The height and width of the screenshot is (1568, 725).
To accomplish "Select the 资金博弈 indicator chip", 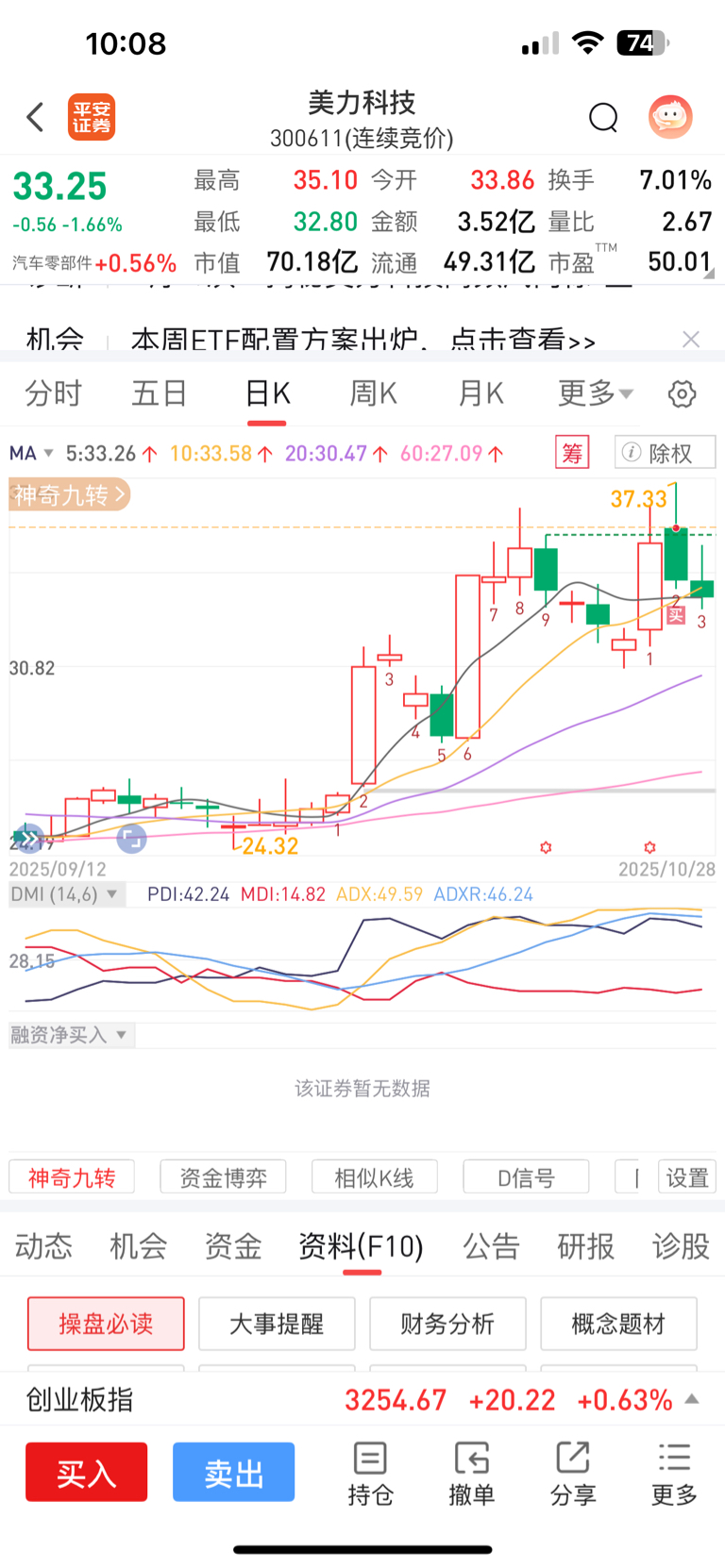I will tap(223, 1177).
